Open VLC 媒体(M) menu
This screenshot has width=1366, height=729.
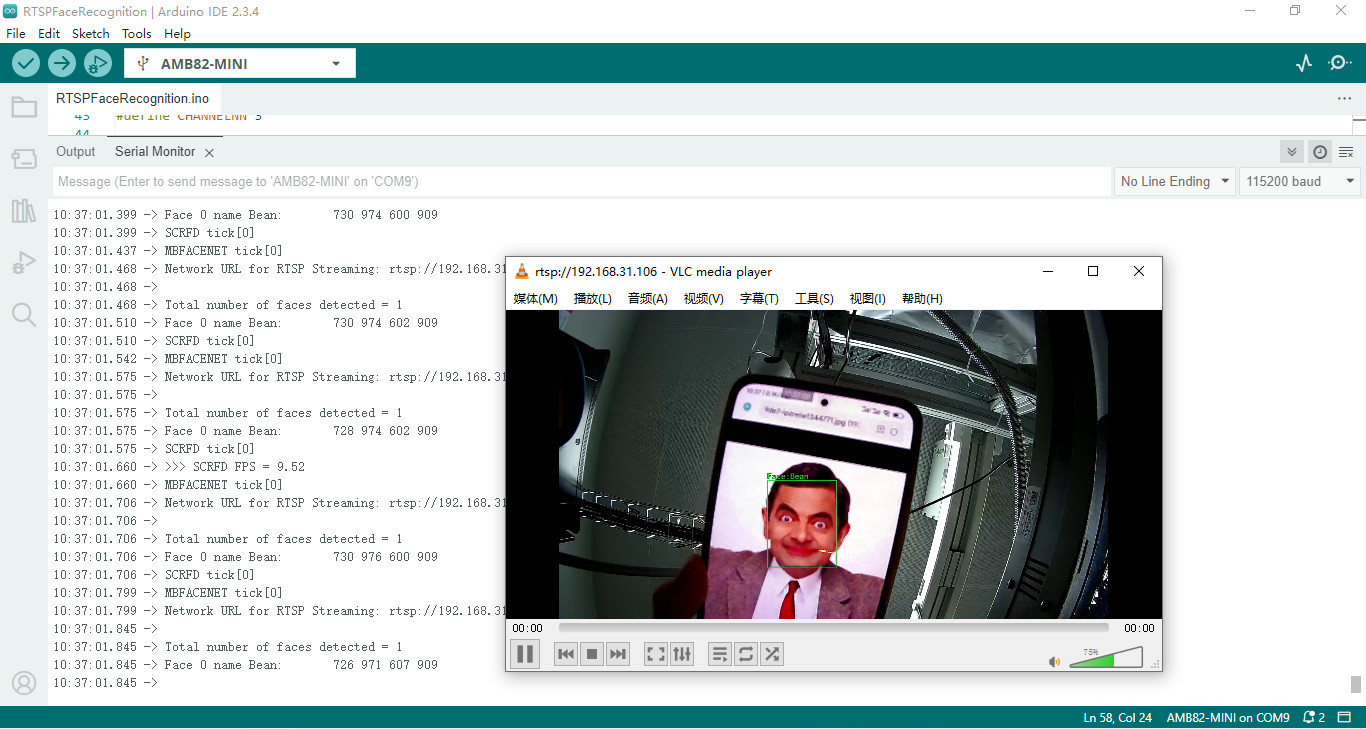[x=536, y=298]
